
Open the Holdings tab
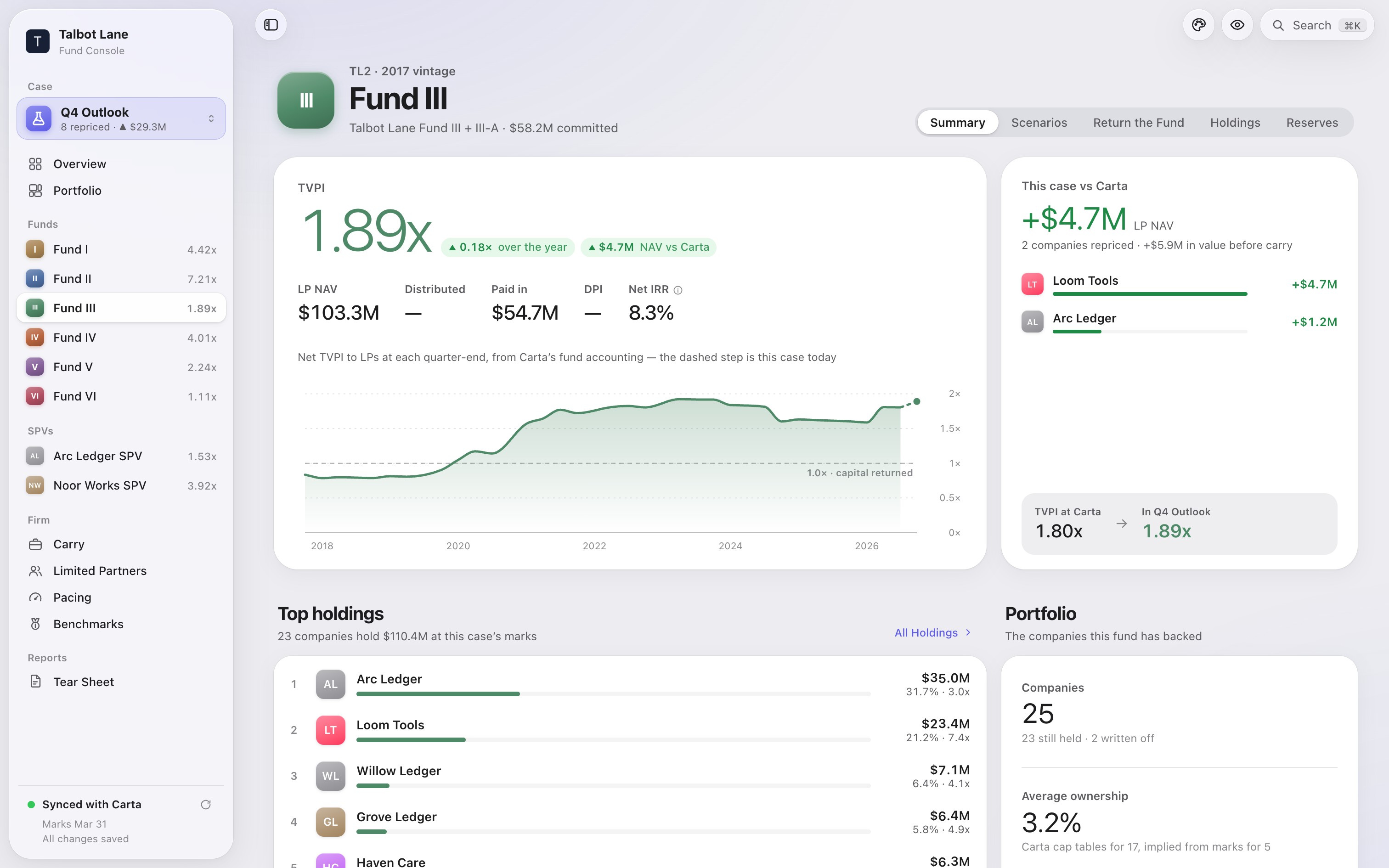click(1235, 122)
